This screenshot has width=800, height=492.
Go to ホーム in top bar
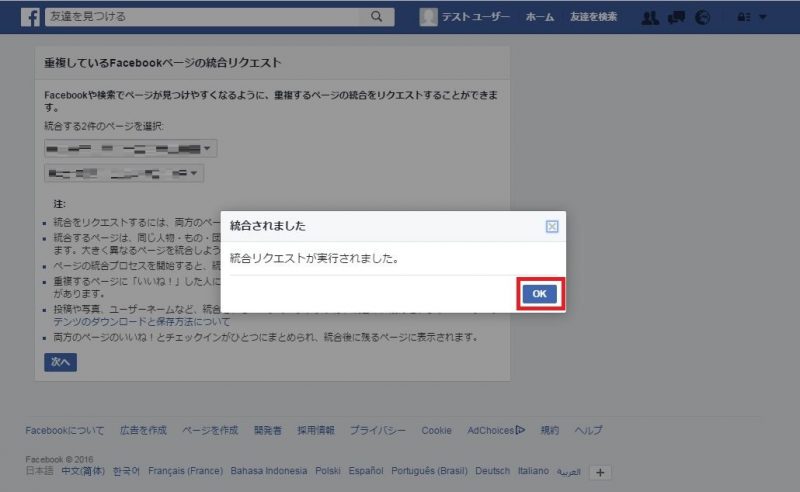point(539,17)
